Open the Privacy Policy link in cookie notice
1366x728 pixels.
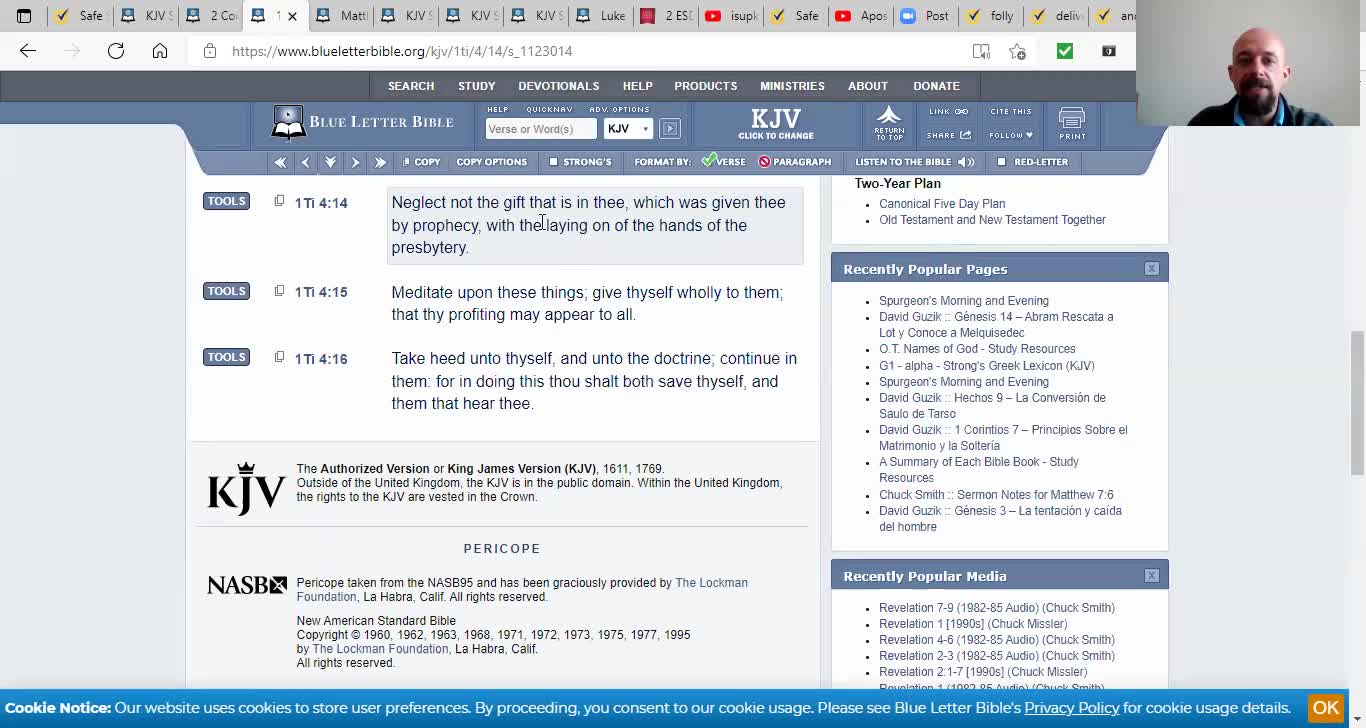click(1072, 708)
